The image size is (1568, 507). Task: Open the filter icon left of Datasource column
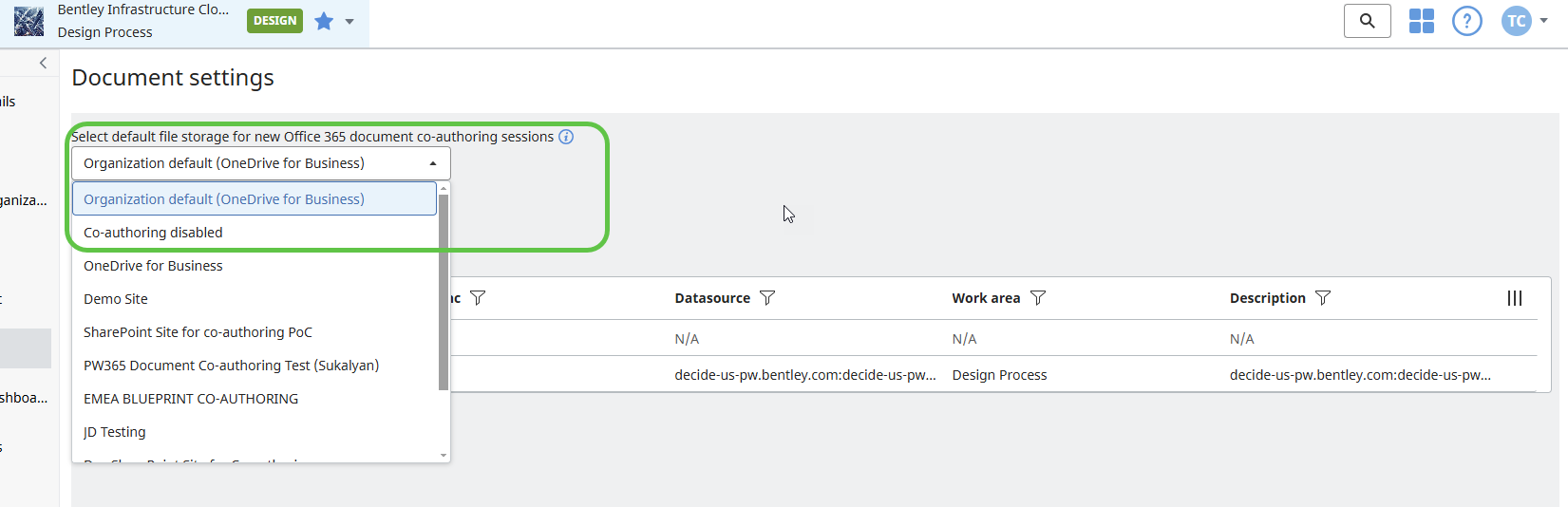point(478,298)
